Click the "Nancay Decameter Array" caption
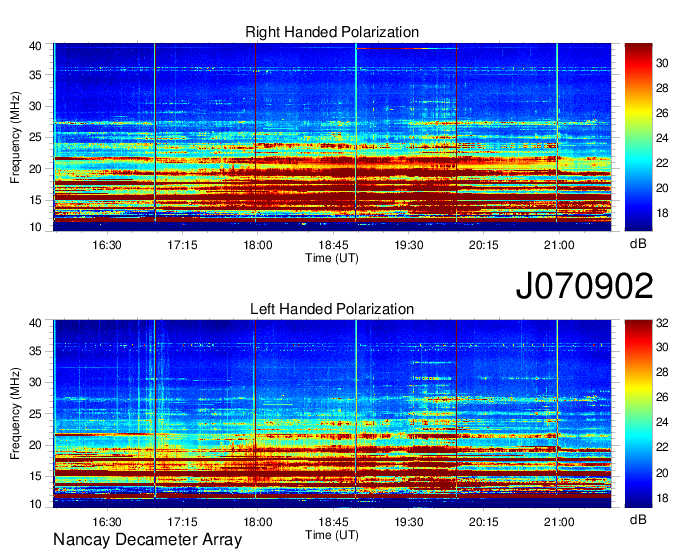Screen dimensions: 680x552 147,539
